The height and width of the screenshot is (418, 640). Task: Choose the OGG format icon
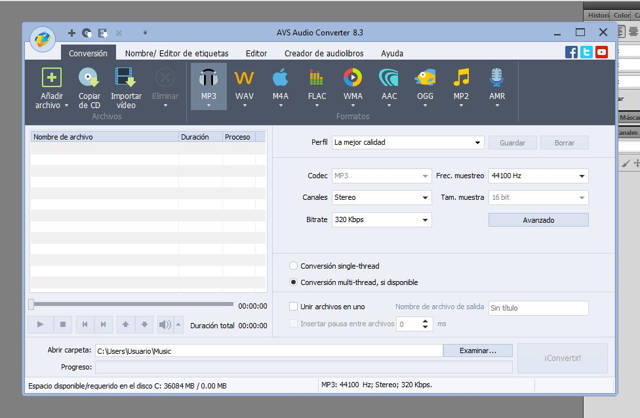[x=425, y=78]
